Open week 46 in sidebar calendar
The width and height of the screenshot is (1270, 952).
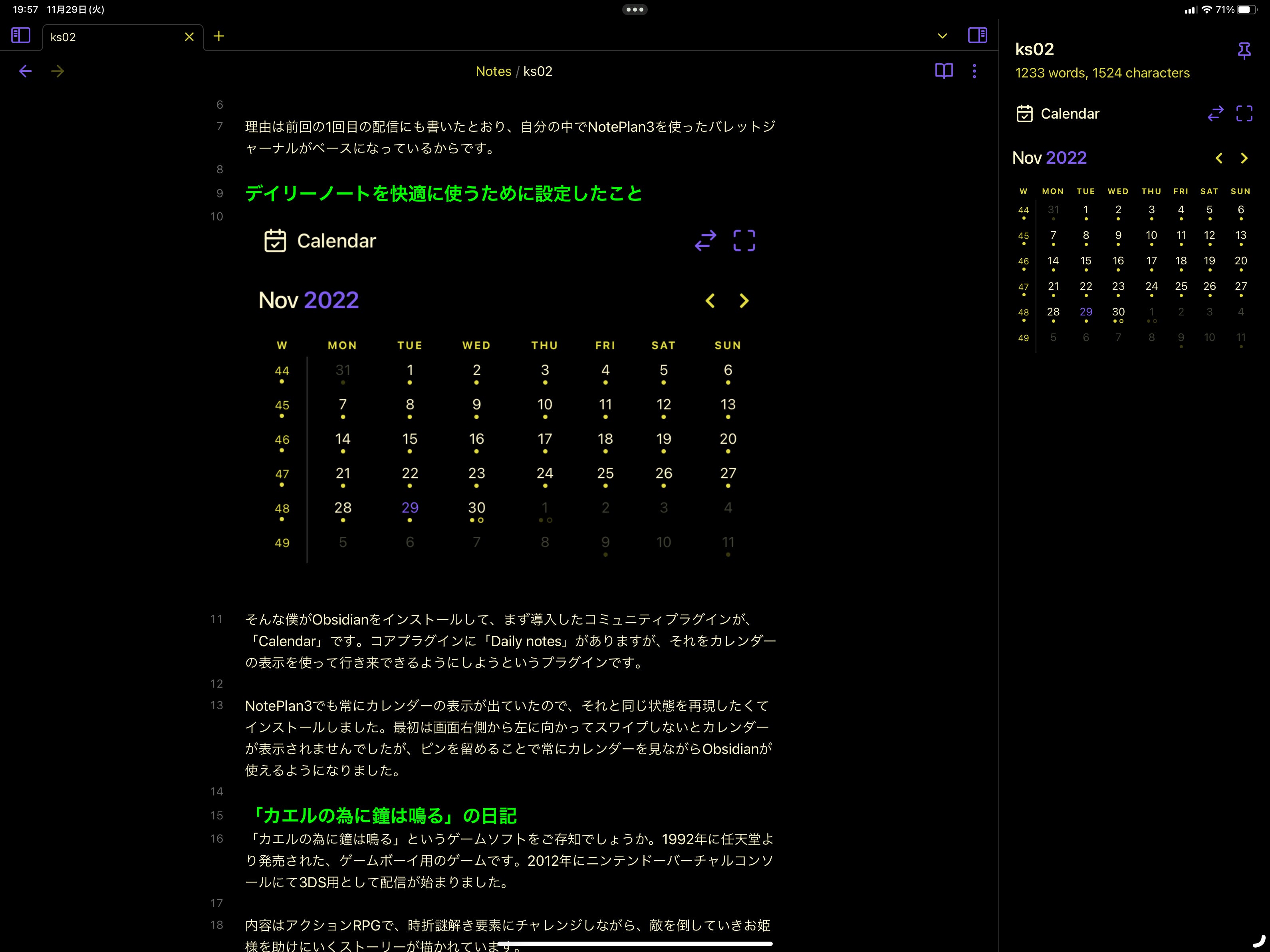pos(1023,261)
